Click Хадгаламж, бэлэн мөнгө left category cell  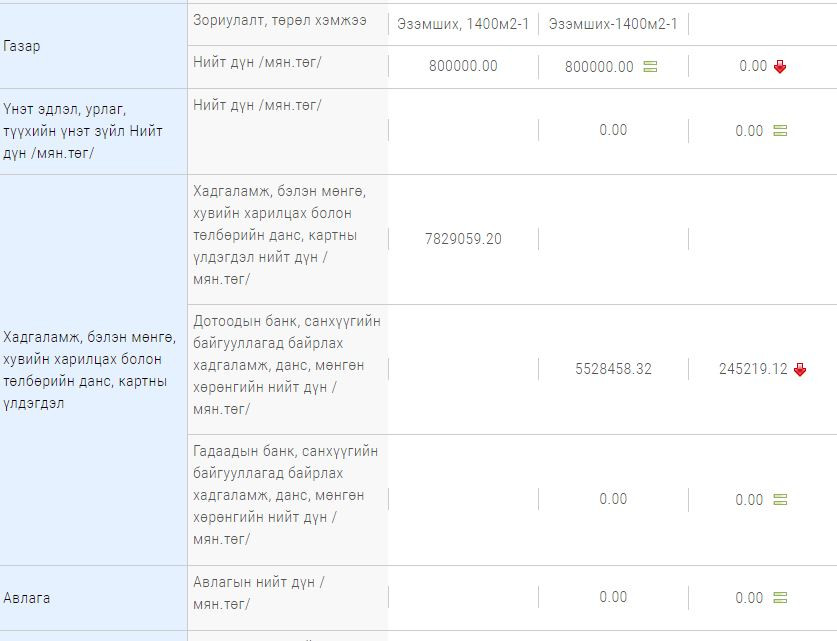pos(93,370)
